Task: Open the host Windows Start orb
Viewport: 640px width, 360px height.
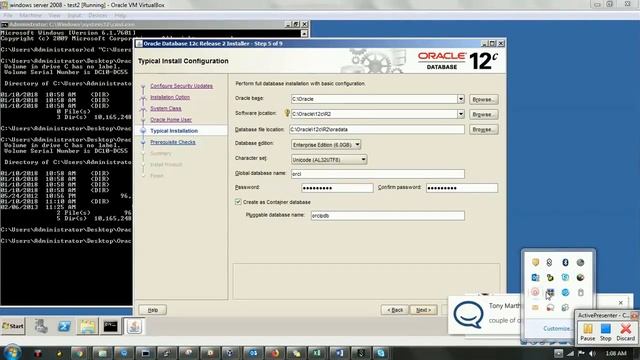Action: 12,353
